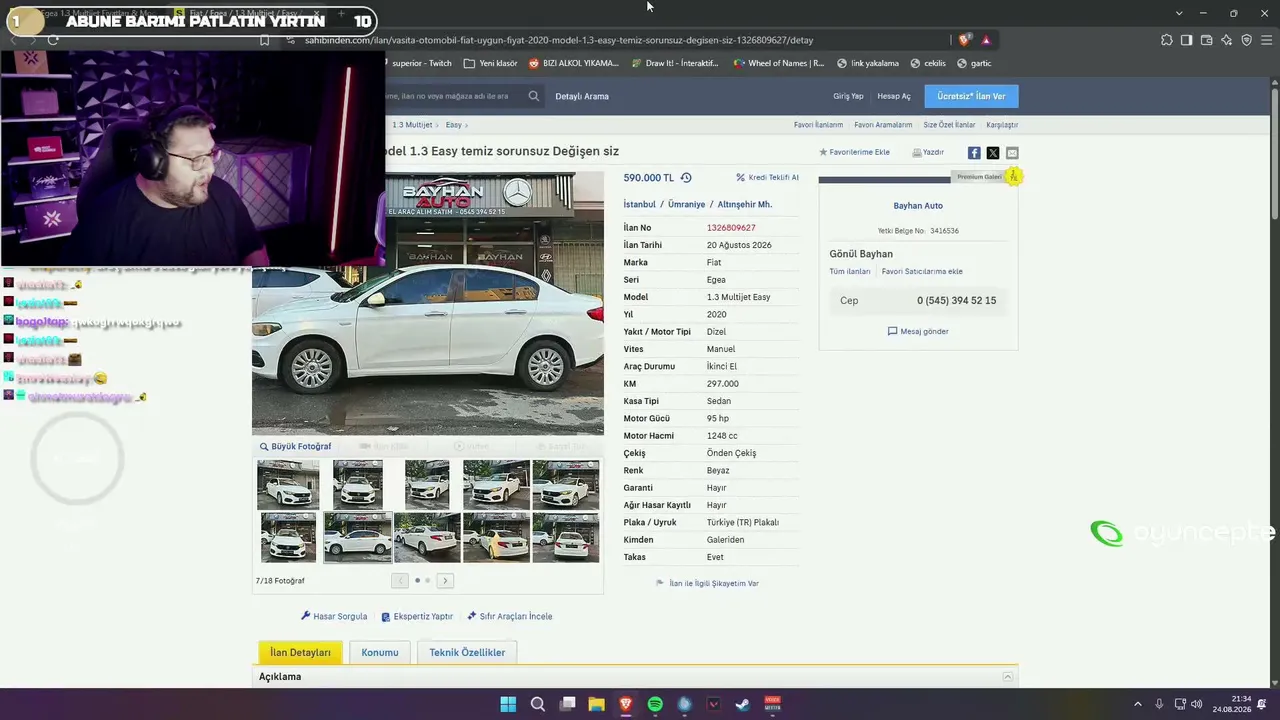Screen dimensions: 1280x720
Task: Click the Ümraniye location breadcrumb
Action: click(x=686, y=204)
